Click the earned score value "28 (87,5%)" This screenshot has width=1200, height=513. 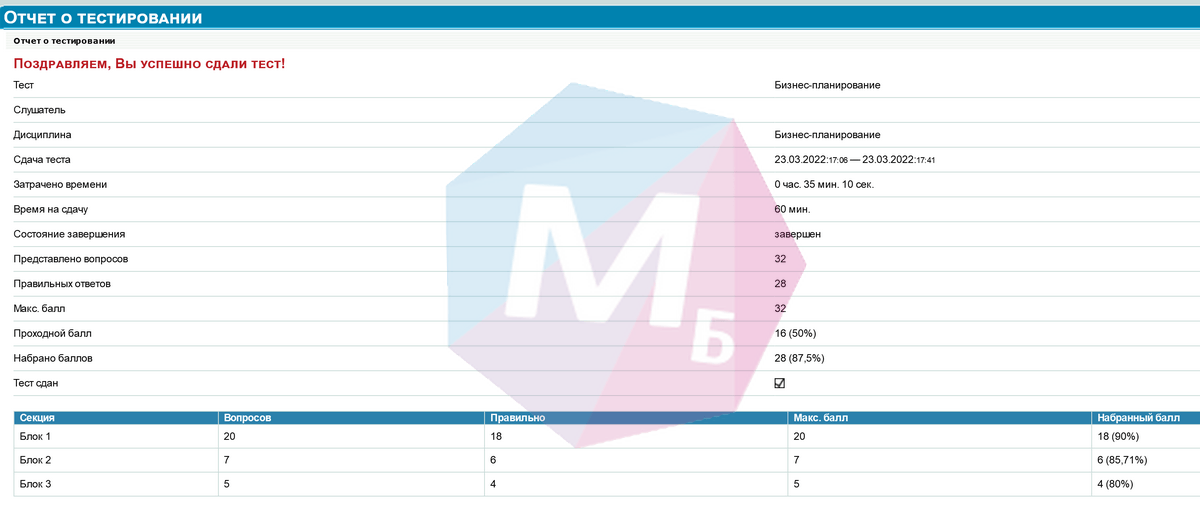(799, 358)
